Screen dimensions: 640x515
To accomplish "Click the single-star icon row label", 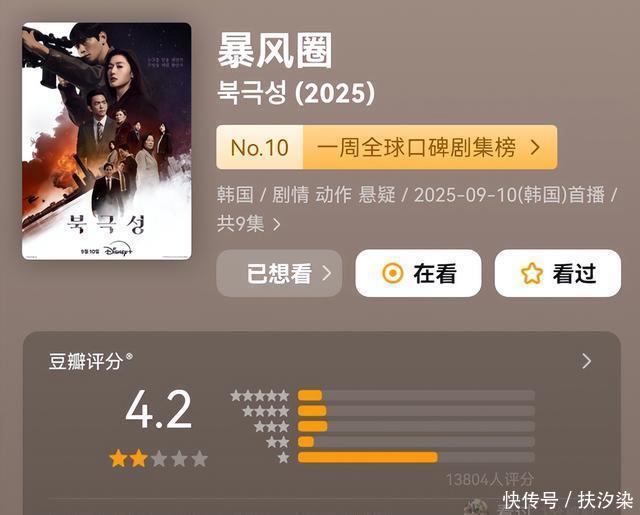I will coord(284,457).
